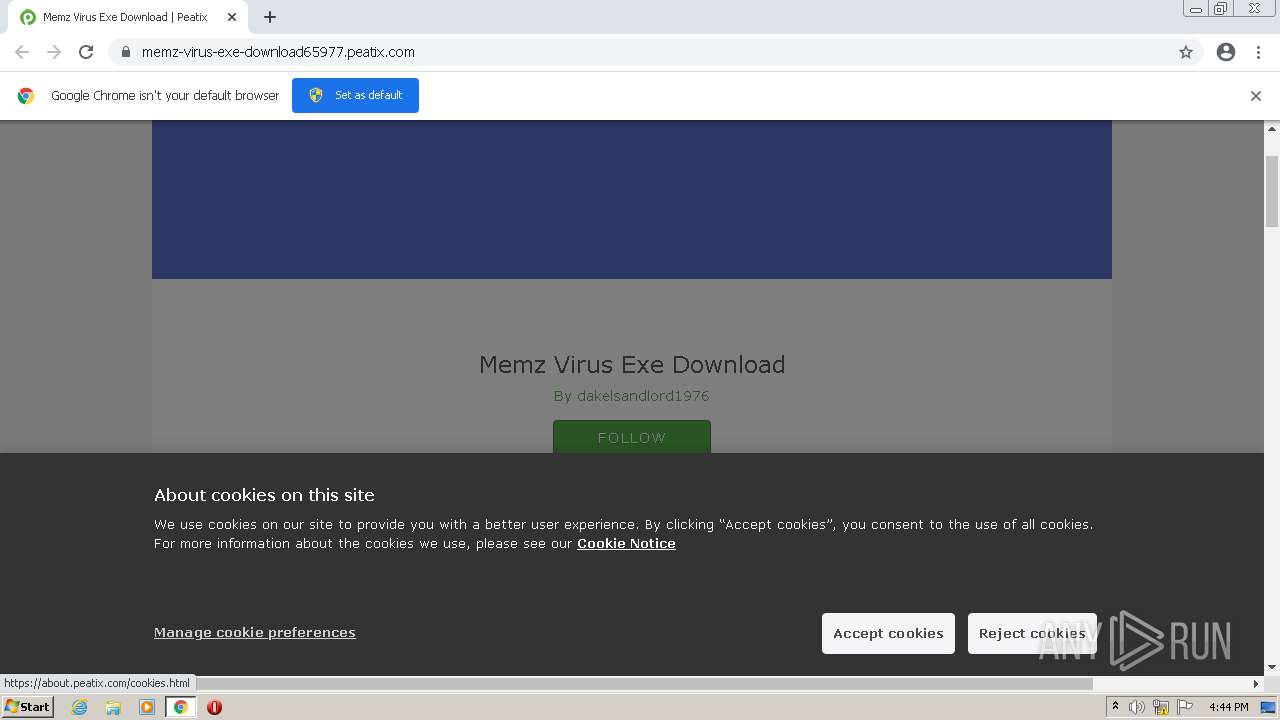Viewport: 1280px width, 720px height.
Task: Click the horizontal scrollbar right arrow
Action: pyautogui.click(x=1256, y=684)
